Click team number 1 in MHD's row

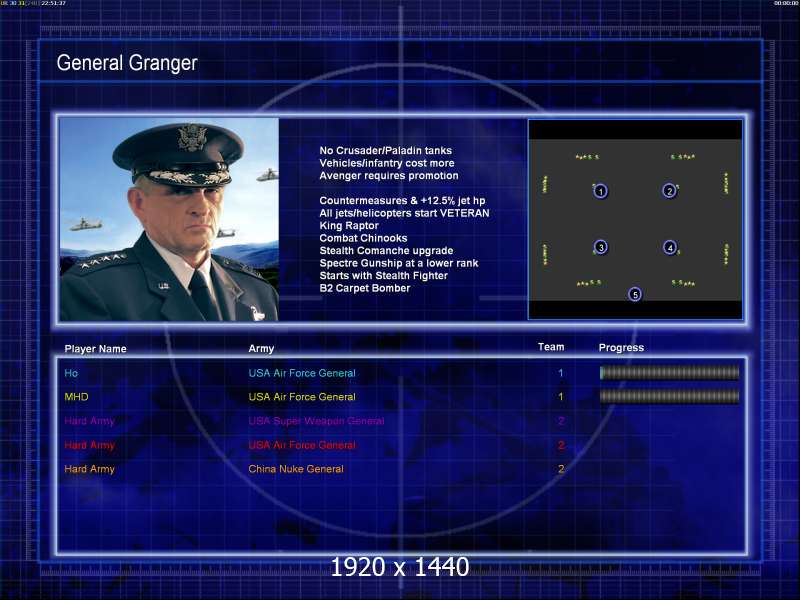pos(561,397)
